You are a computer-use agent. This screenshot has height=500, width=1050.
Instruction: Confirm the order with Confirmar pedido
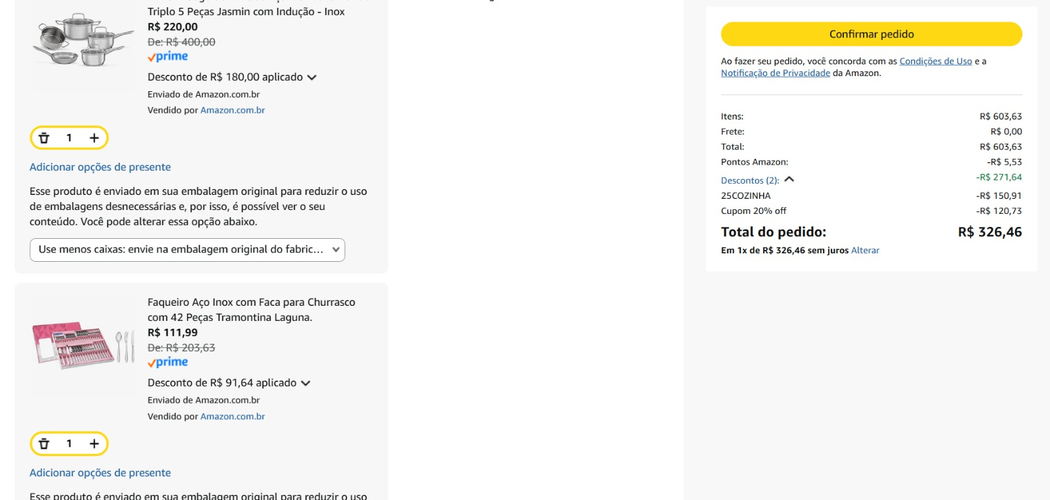click(871, 34)
